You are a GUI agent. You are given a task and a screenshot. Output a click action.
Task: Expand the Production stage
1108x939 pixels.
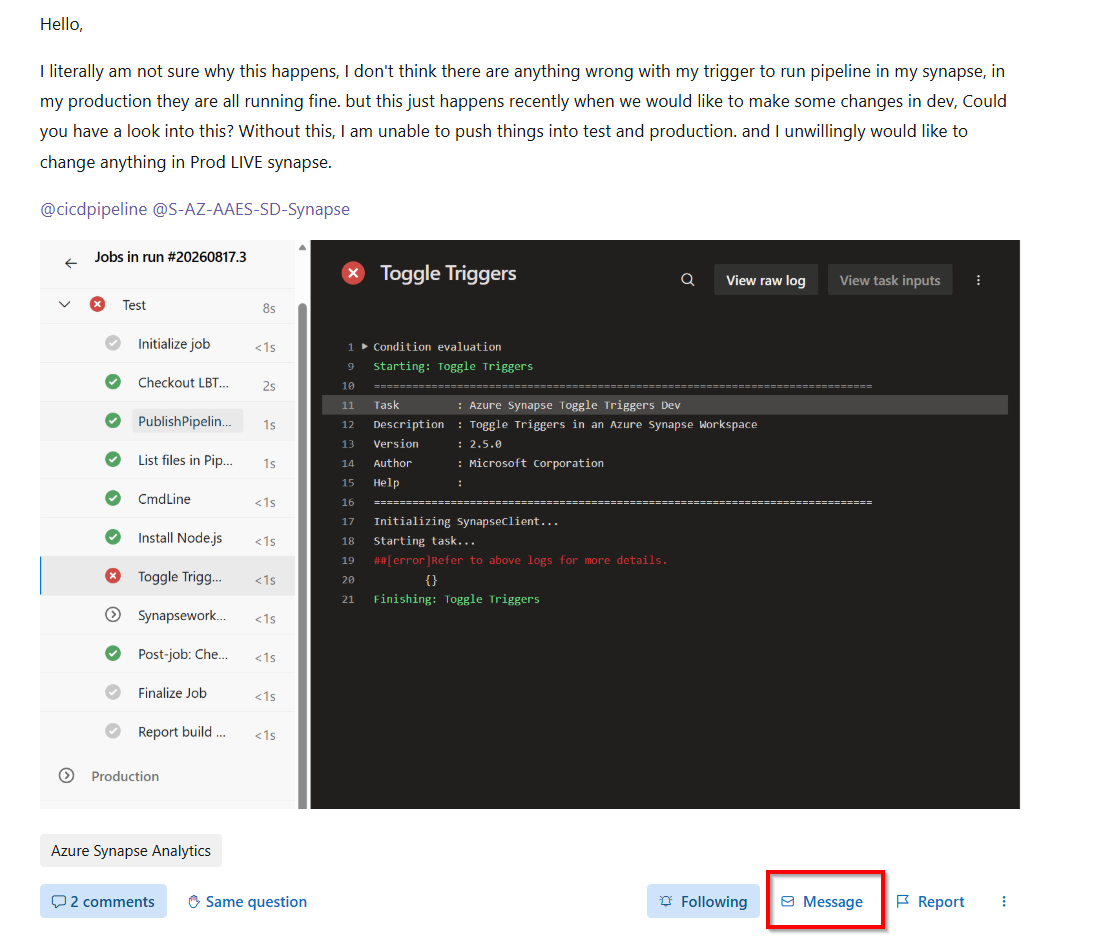66,776
